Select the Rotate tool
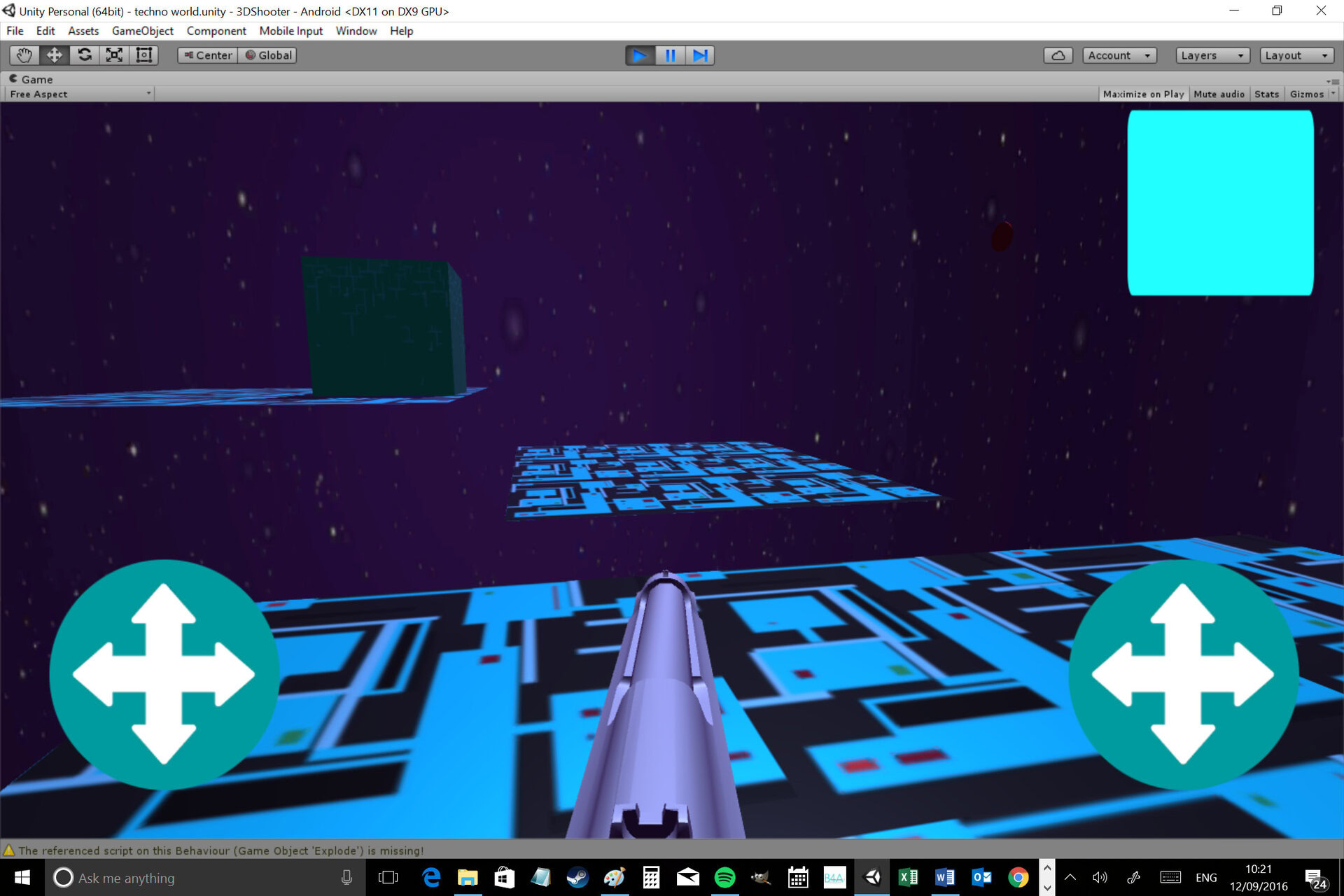The image size is (1344, 896). point(84,55)
